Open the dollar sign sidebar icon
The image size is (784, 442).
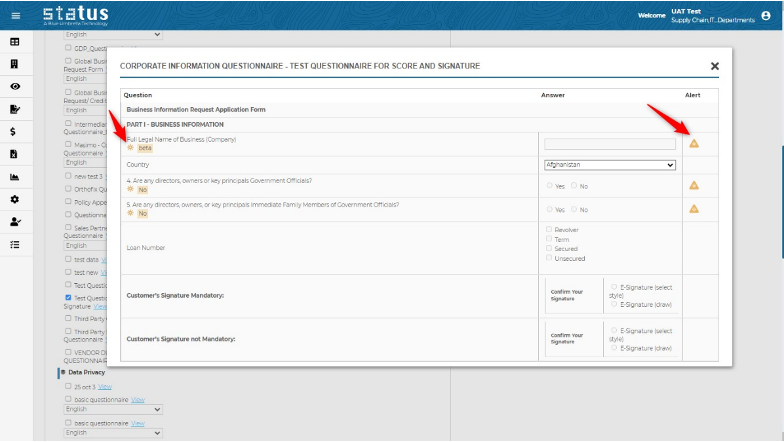14,131
